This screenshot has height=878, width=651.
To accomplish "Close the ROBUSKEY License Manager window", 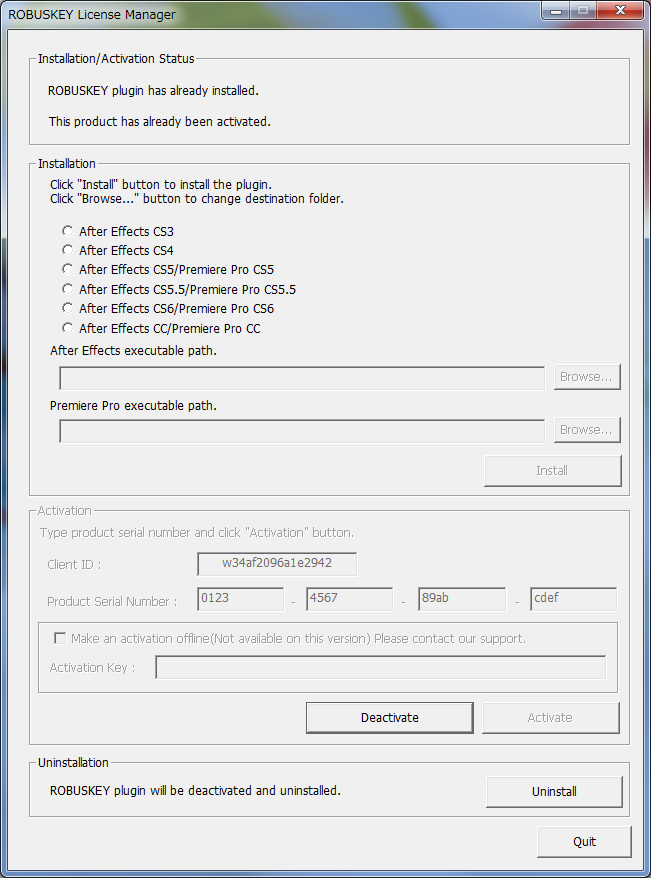I will click(620, 10).
